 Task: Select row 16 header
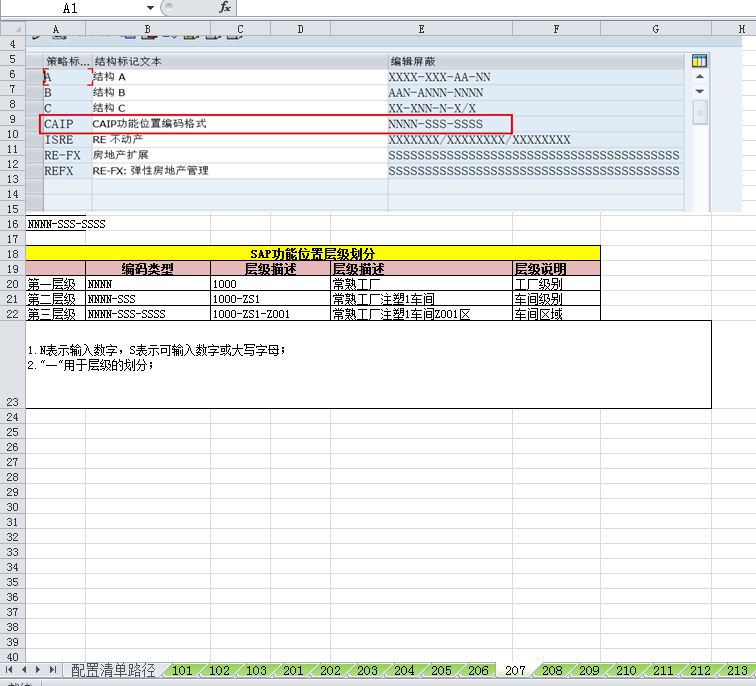click(13, 224)
